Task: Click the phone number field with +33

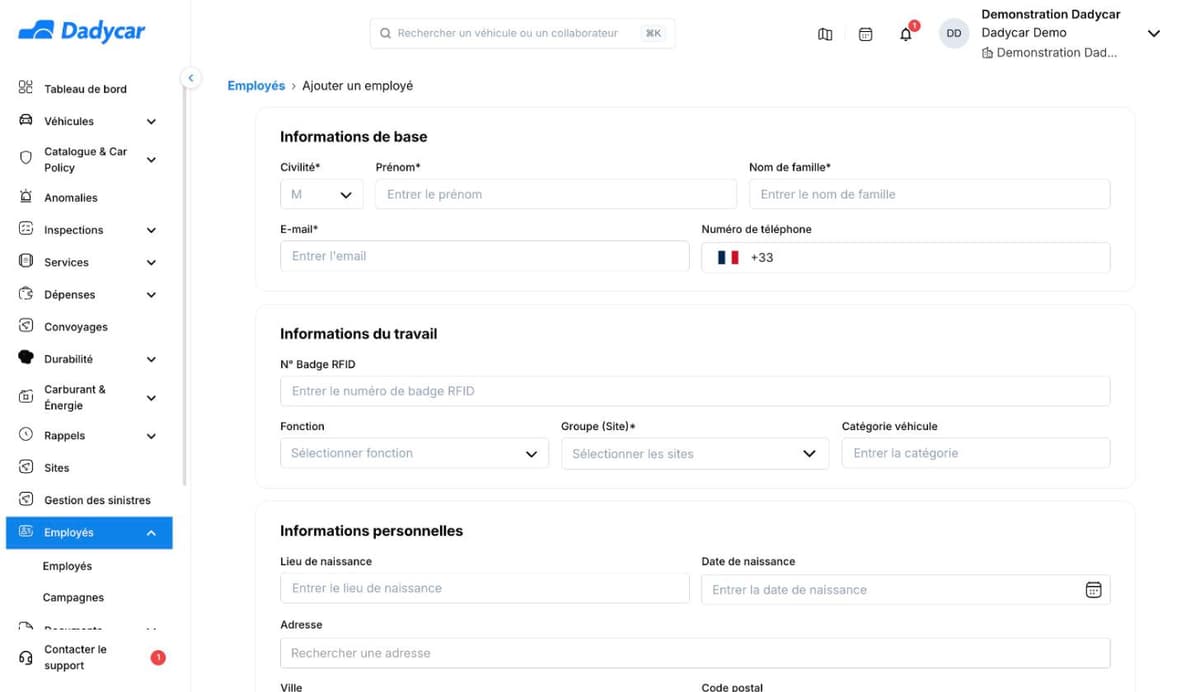Action: [x=906, y=257]
